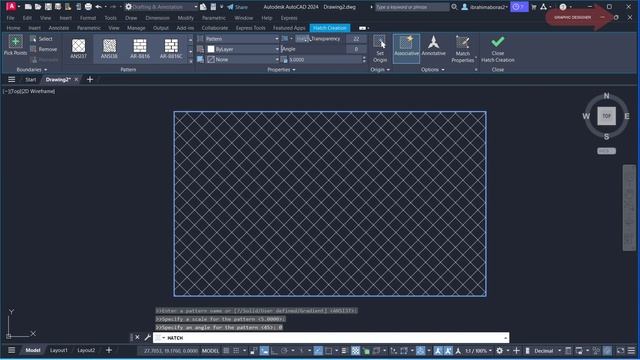This screenshot has height=360, width=640.
Task: Choose the AR-B816C hatch pattern
Action: (x=171, y=48)
